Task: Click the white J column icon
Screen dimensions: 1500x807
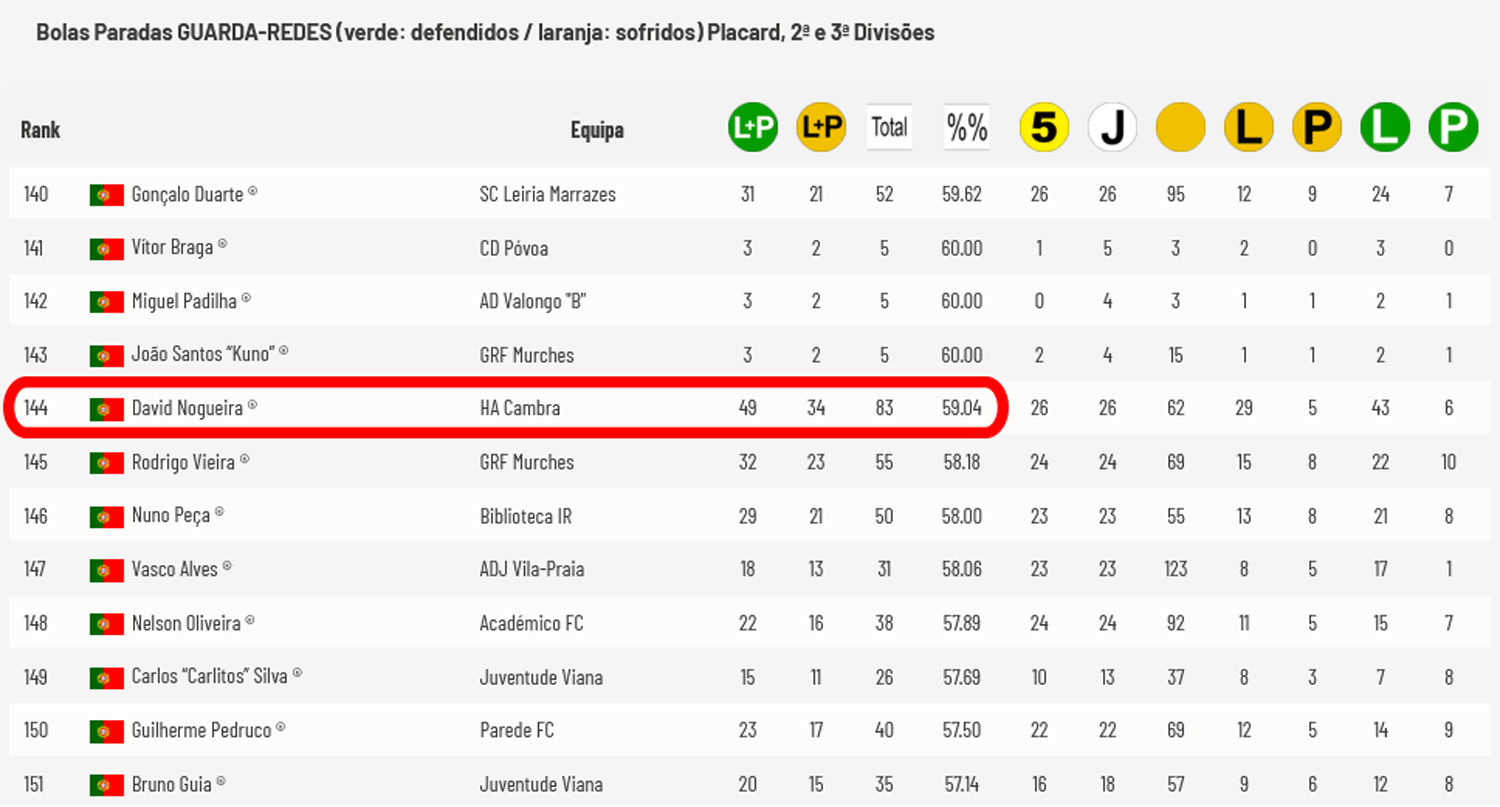Action: [x=1112, y=128]
